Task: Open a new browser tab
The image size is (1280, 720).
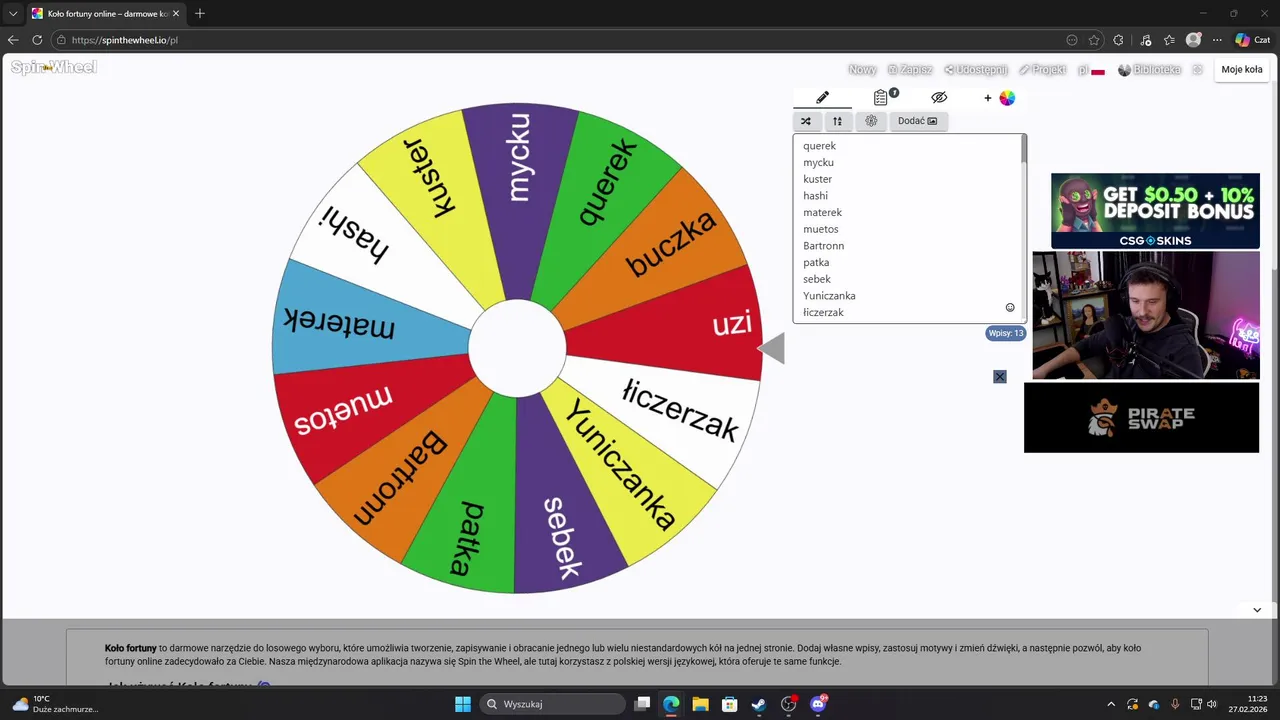Action: click(x=200, y=14)
